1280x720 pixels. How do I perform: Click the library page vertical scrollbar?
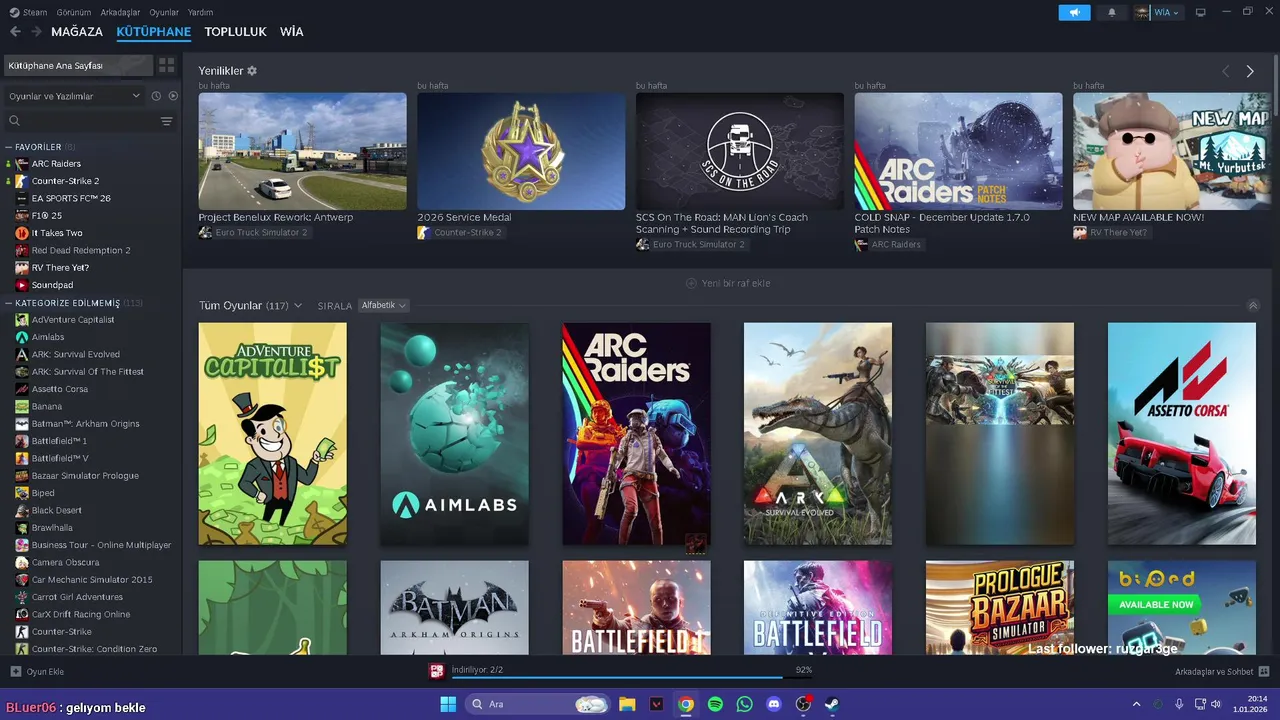[x=1275, y=87]
